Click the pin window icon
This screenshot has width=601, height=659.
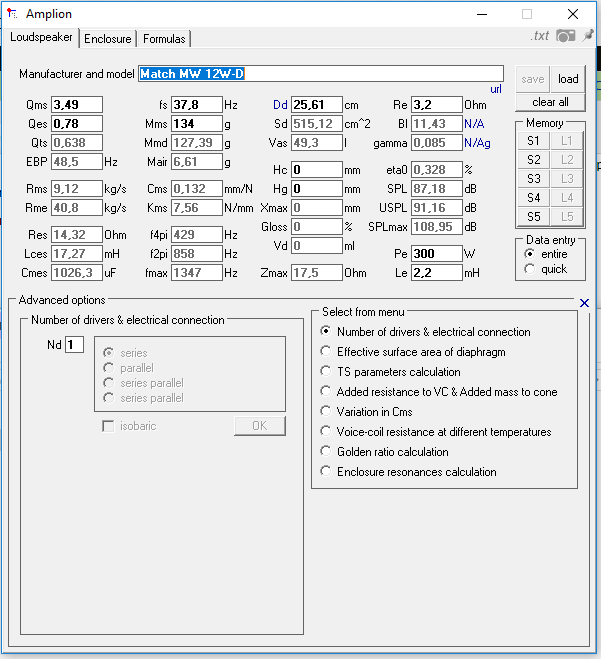tap(588, 35)
